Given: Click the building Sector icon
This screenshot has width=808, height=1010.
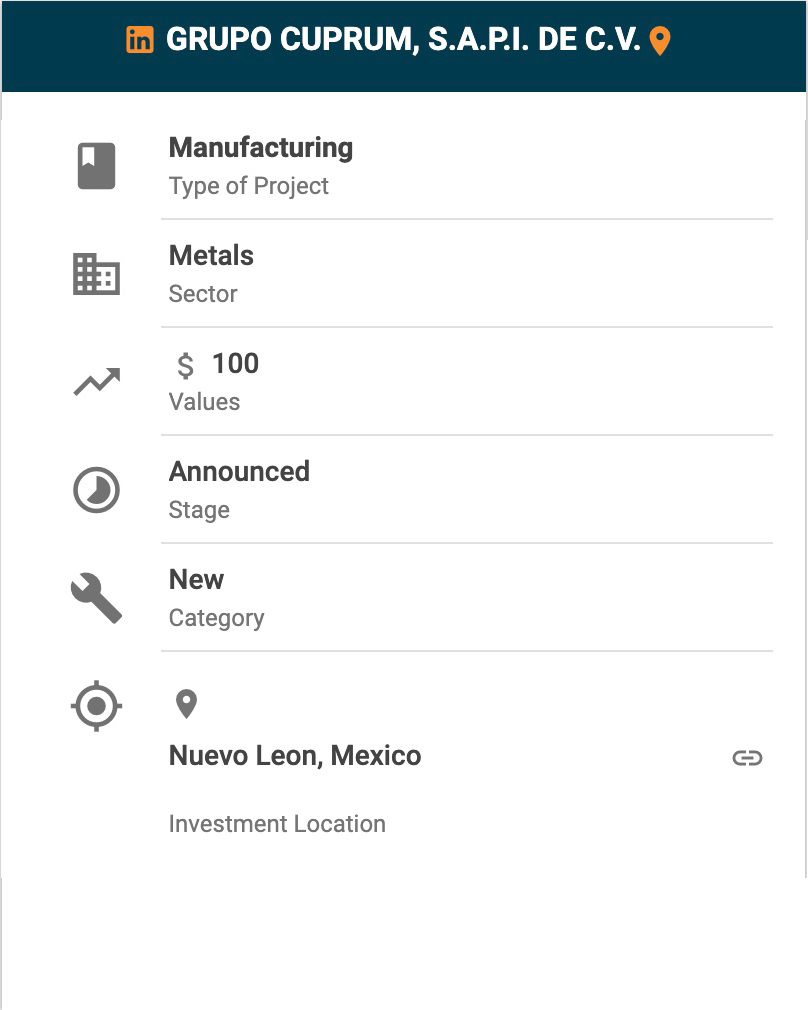Looking at the screenshot, I should point(97,274).
